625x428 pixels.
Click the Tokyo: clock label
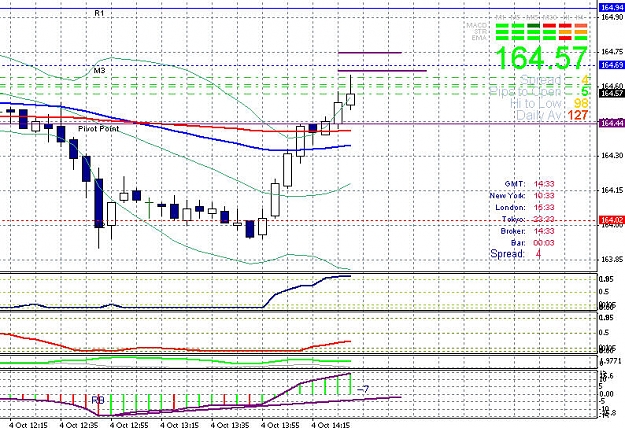tap(514, 219)
